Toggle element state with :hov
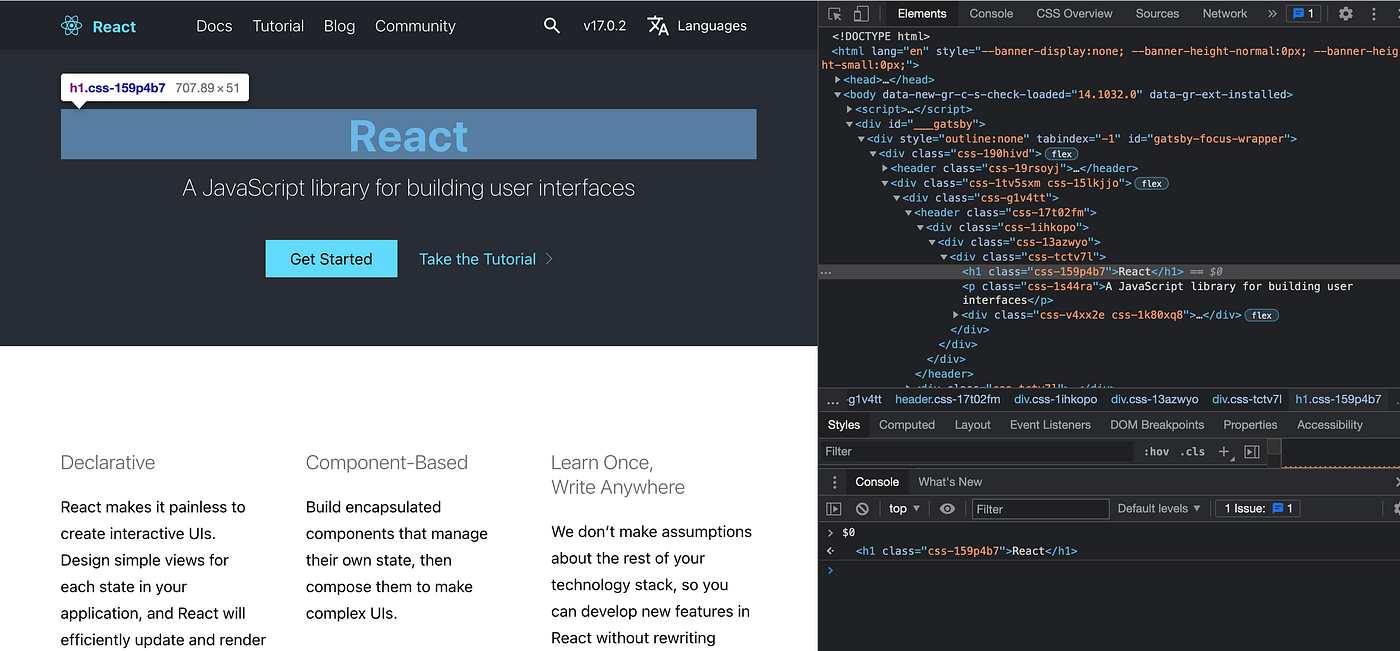This screenshot has width=1400, height=651. pyautogui.click(x=1156, y=452)
